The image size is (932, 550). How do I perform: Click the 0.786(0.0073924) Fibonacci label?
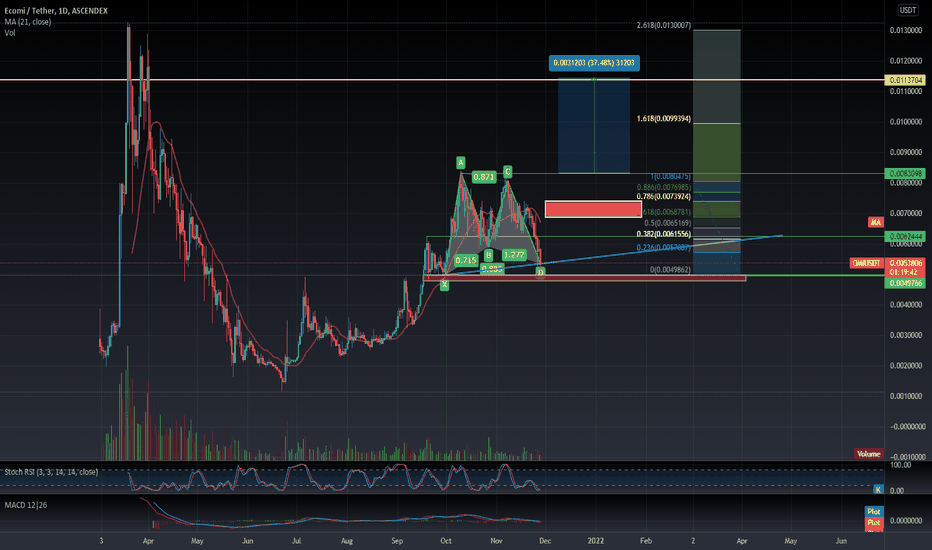tap(664, 196)
